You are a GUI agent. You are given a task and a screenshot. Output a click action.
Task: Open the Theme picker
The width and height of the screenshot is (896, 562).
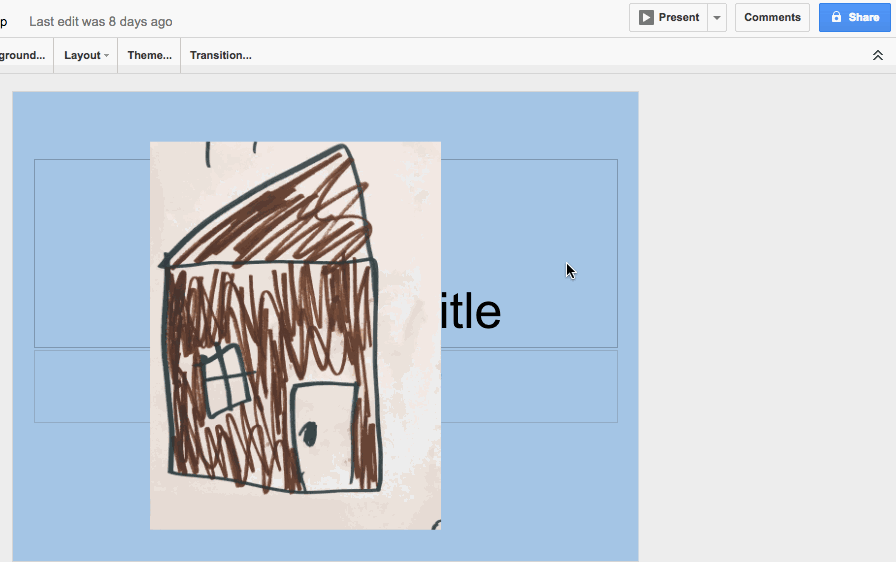coord(149,56)
